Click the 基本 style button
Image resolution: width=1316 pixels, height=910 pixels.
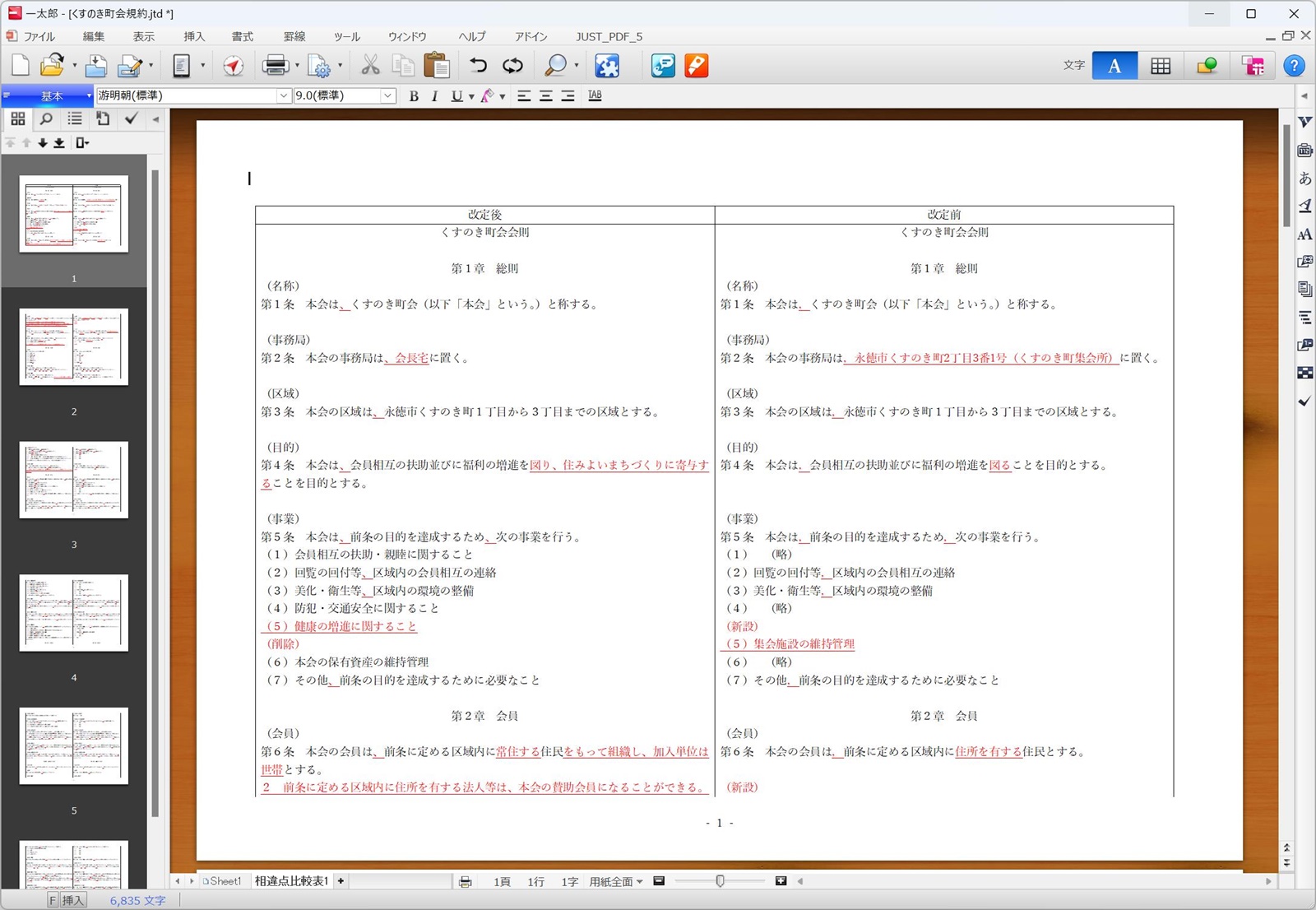coord(48,96)
